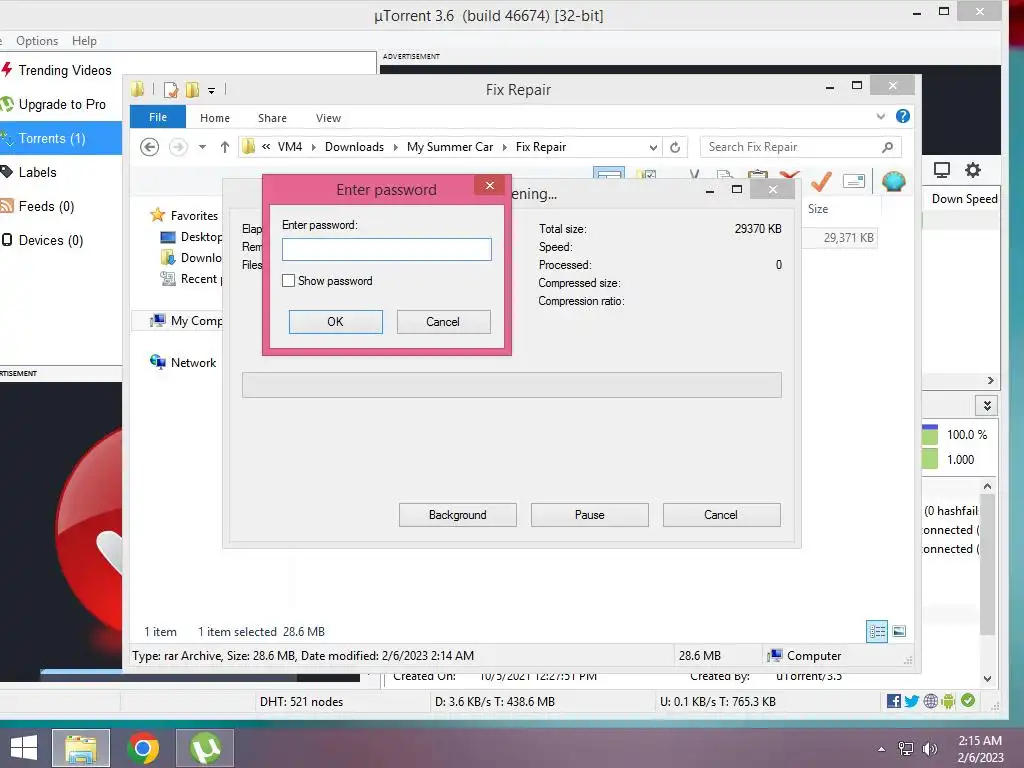Click the extraction progress bar
This screenshot has width=1024, height=768.
tap(511, 385)
